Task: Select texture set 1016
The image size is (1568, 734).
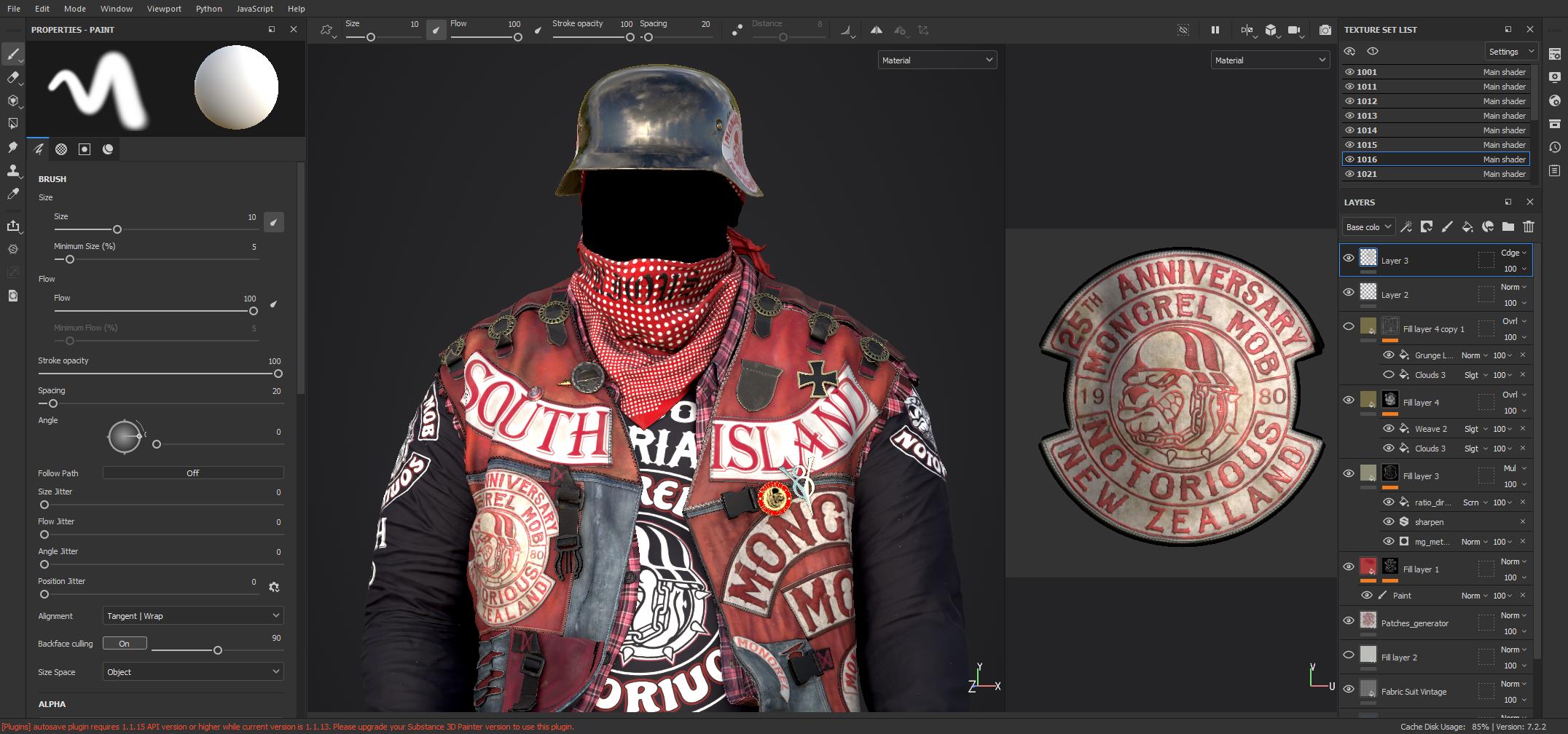Action: (x=1435, y=159)
